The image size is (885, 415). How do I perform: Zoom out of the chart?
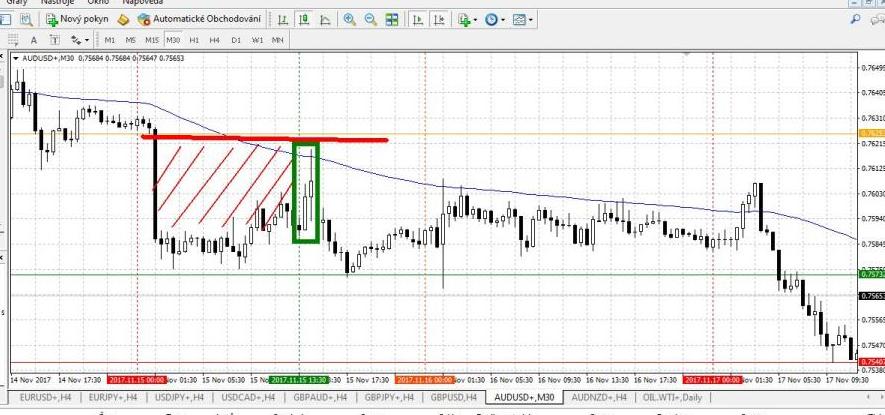(371, 20)
